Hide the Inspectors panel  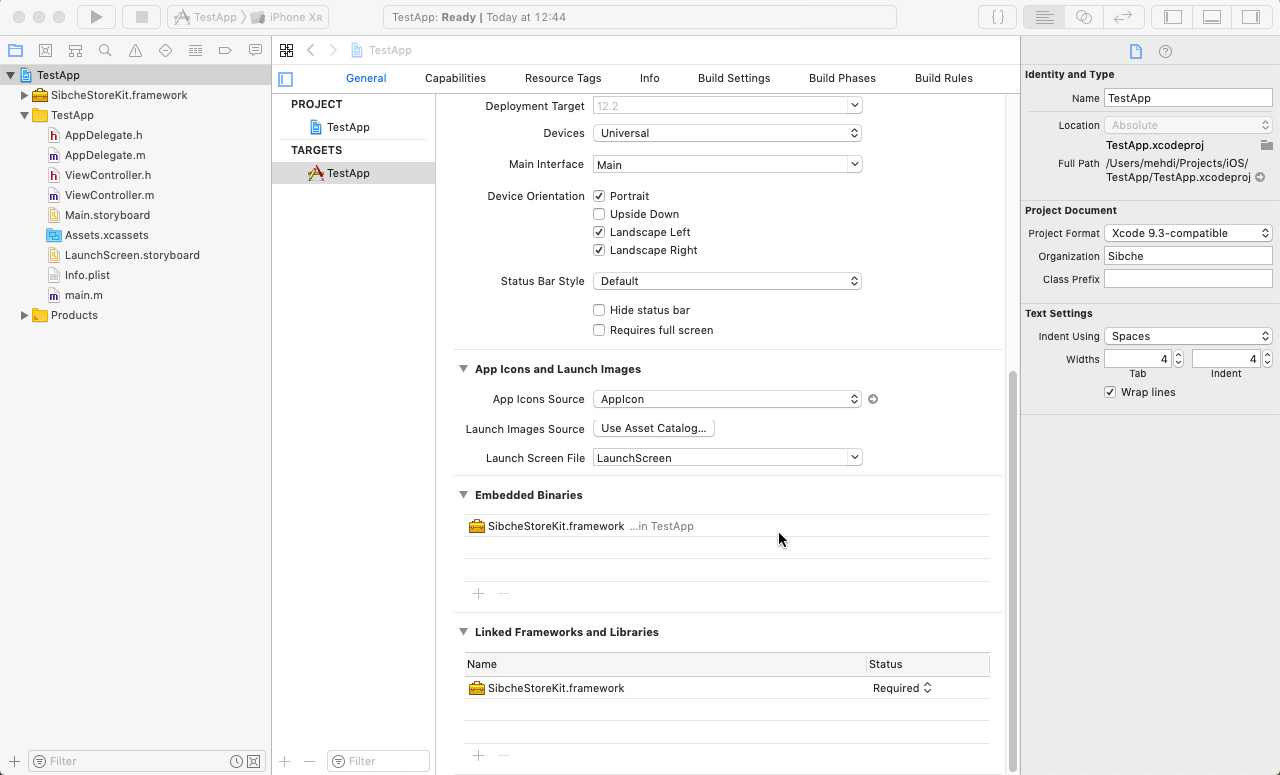[x=1250, y=17]
